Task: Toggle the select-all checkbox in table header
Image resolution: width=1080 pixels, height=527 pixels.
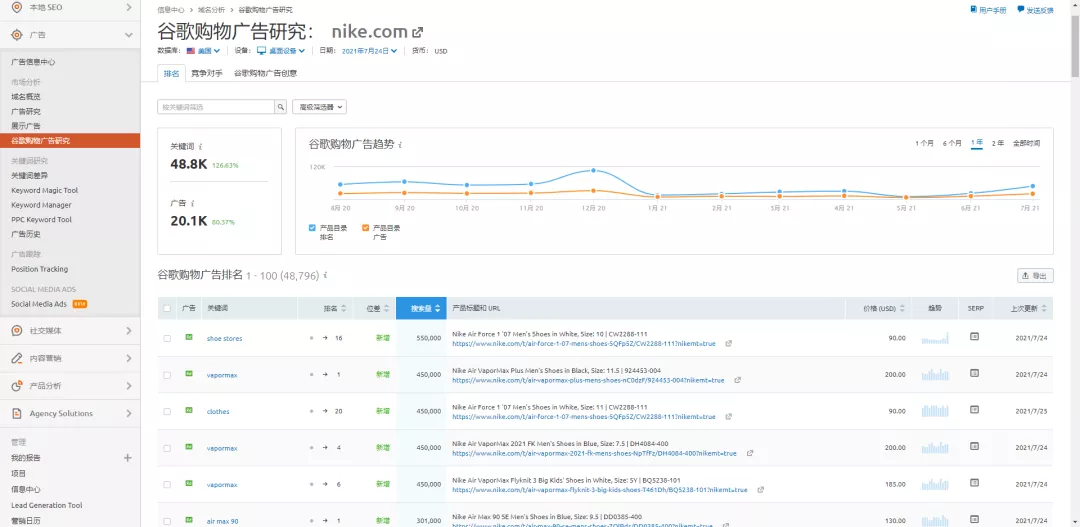Action: point(167,308)
